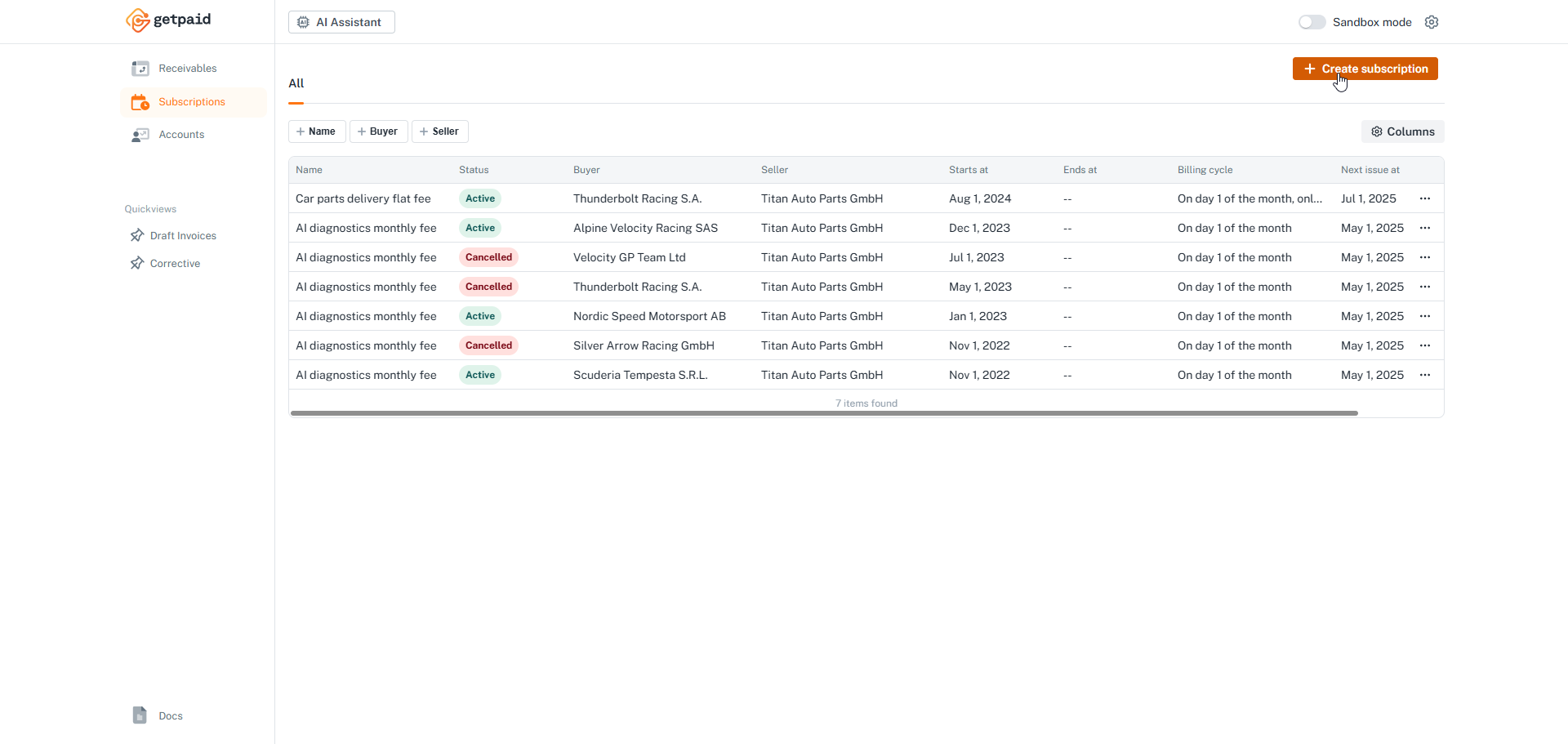Screen dimensions: 1568x744
Task: Click the getpaid logo
Action: pos(168,20)
